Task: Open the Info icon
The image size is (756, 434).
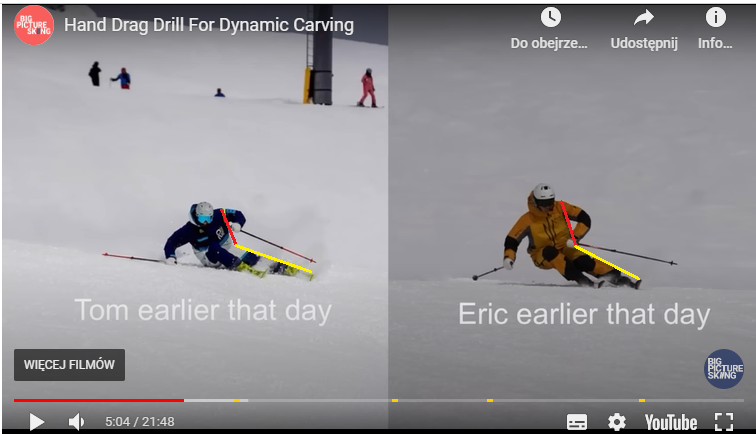Action: pyautogui.click(x=716, y=17)
